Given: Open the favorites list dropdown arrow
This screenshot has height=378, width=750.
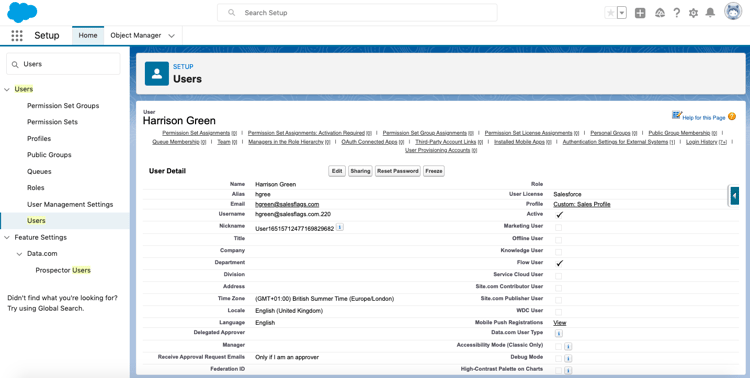Looking at the screenshot, I should click(x=622, y=13).
